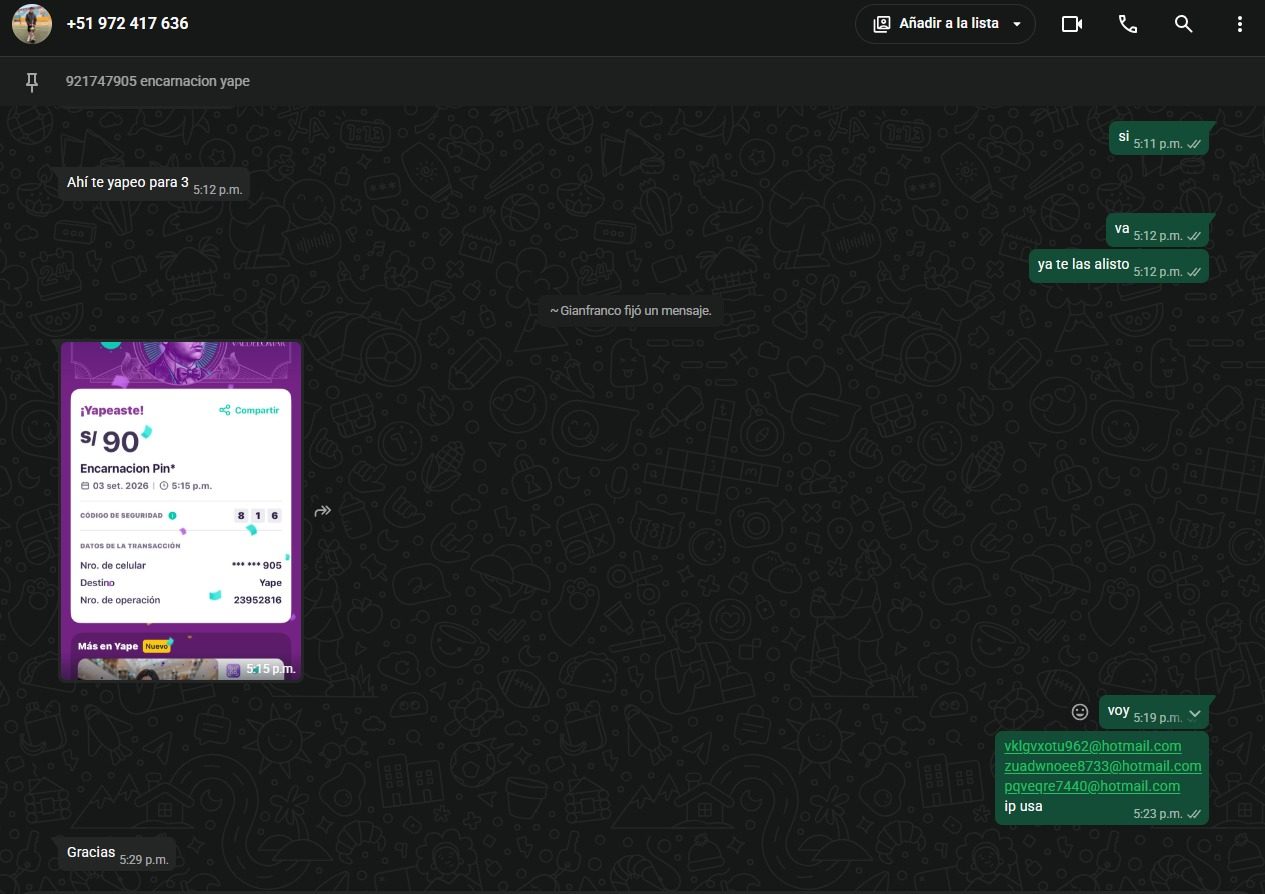The image size is (1265, 894).
Task: Select the "ya te las alisto" message
Action: click(1118, 266)
